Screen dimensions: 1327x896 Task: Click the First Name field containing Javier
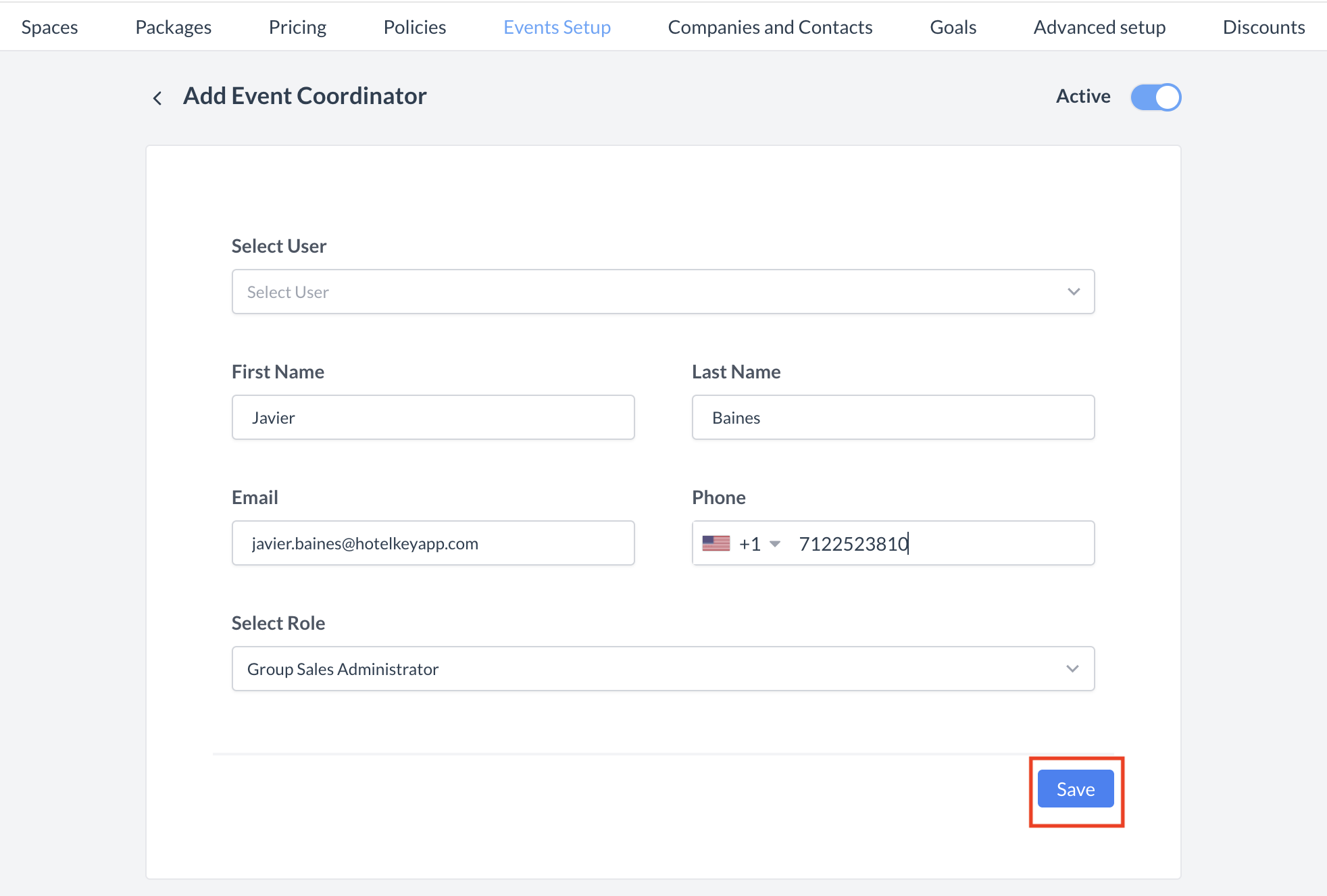click(432, 417)
